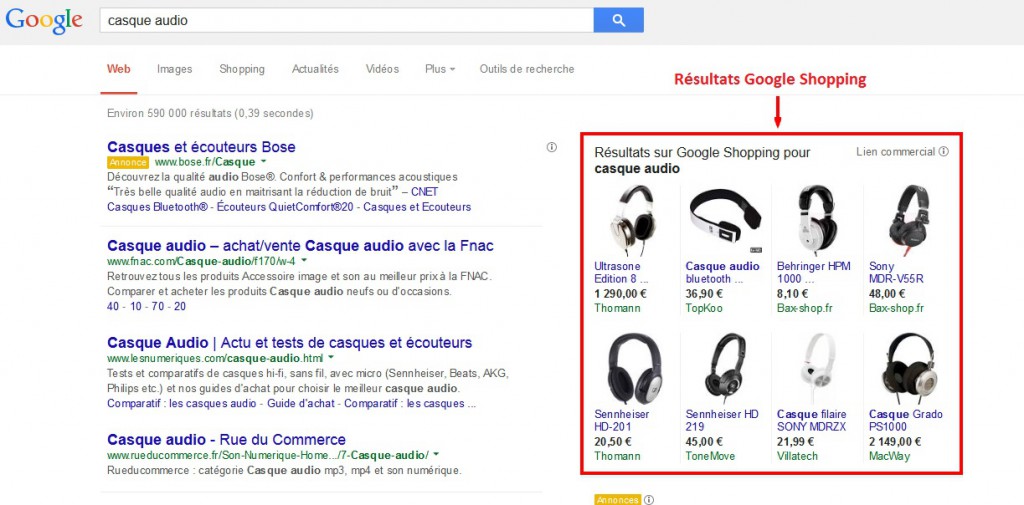Image resolution: width=1024 pixels, height=505 pixels.
Task: Click the info icon beside Bose ad
Action: (x=551, y=147)
